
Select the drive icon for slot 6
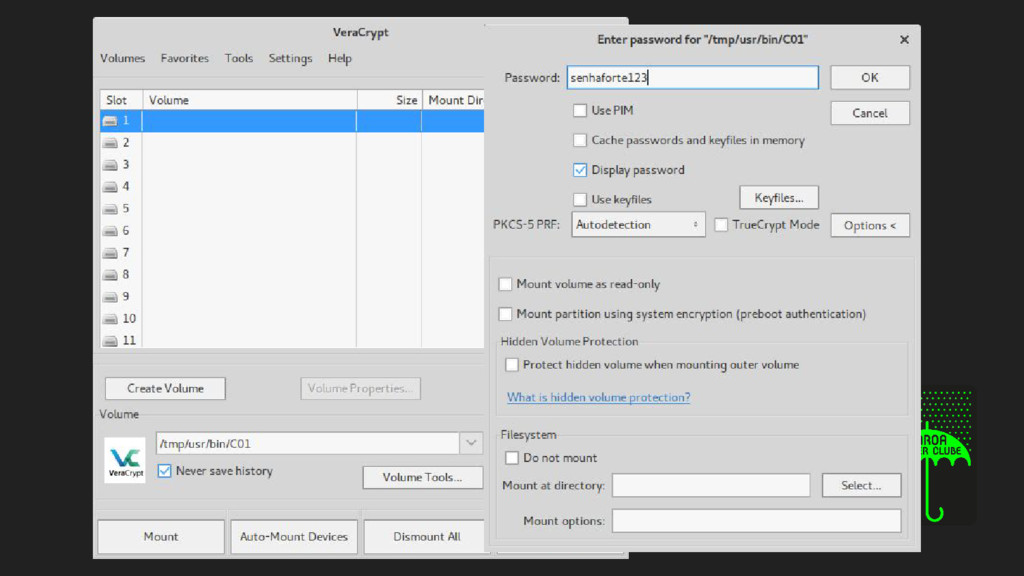(x=110, y=231)
